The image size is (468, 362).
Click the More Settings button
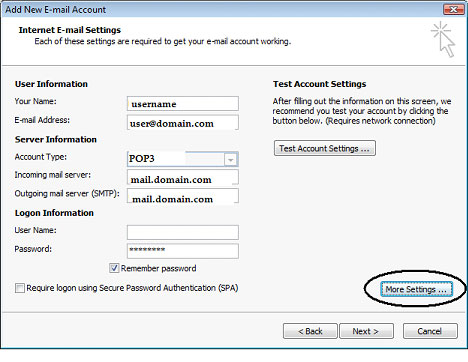[416, 289]
